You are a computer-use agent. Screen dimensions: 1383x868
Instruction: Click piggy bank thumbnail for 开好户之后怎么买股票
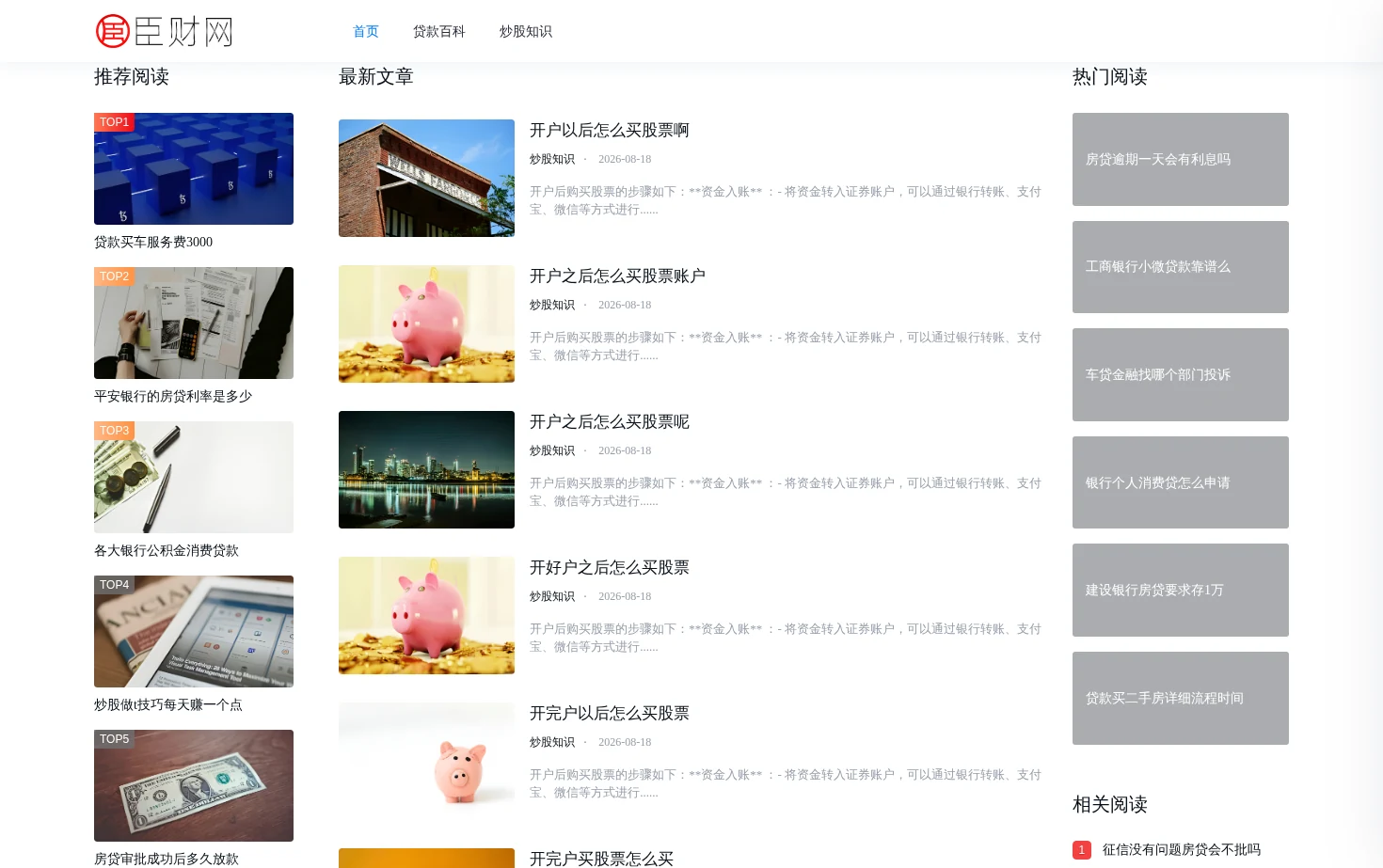click(x=426, y=615)
